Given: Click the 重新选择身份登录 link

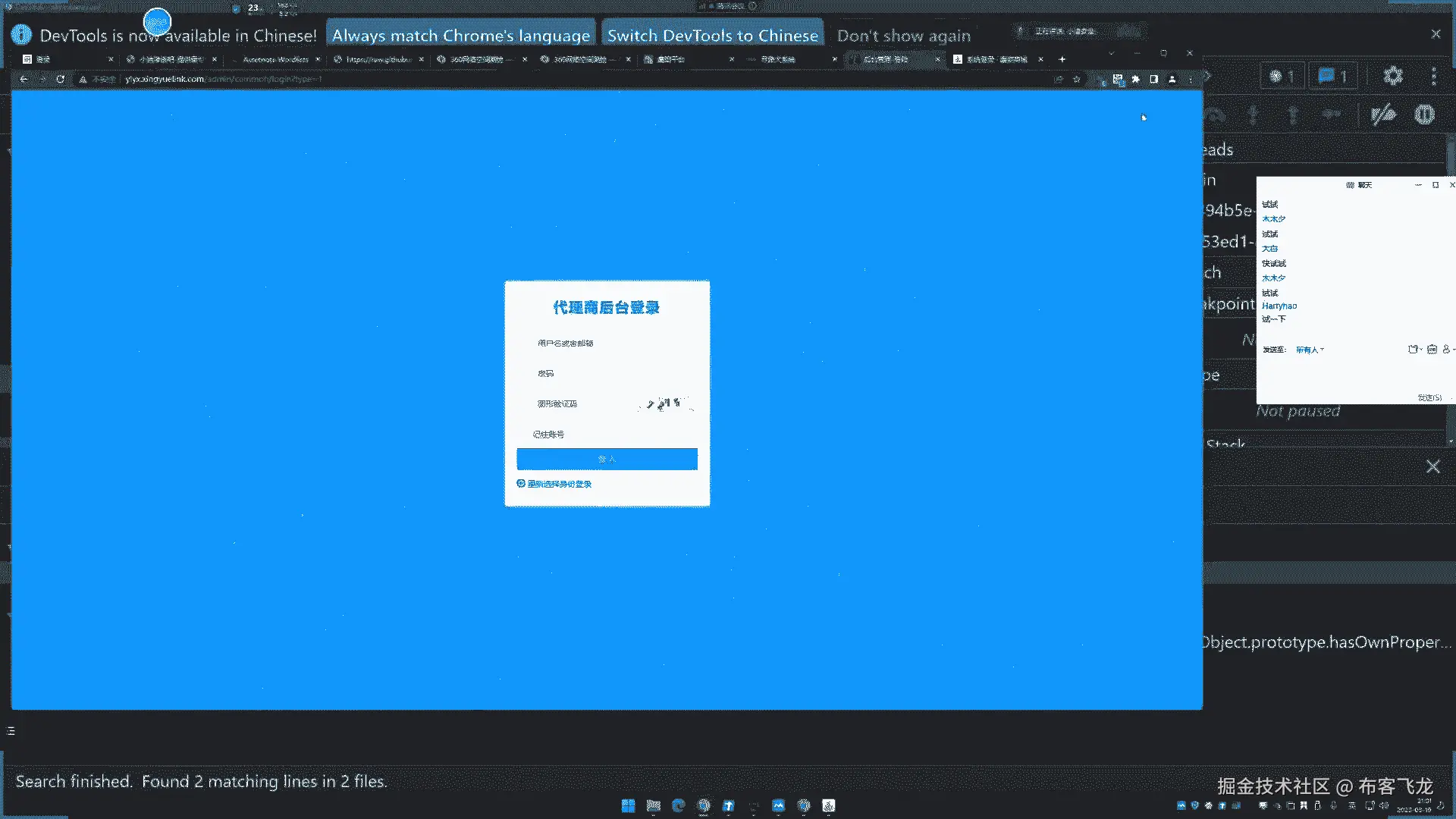Looking at the screenshot, I should pyautogui.click(x=559, y=484).
